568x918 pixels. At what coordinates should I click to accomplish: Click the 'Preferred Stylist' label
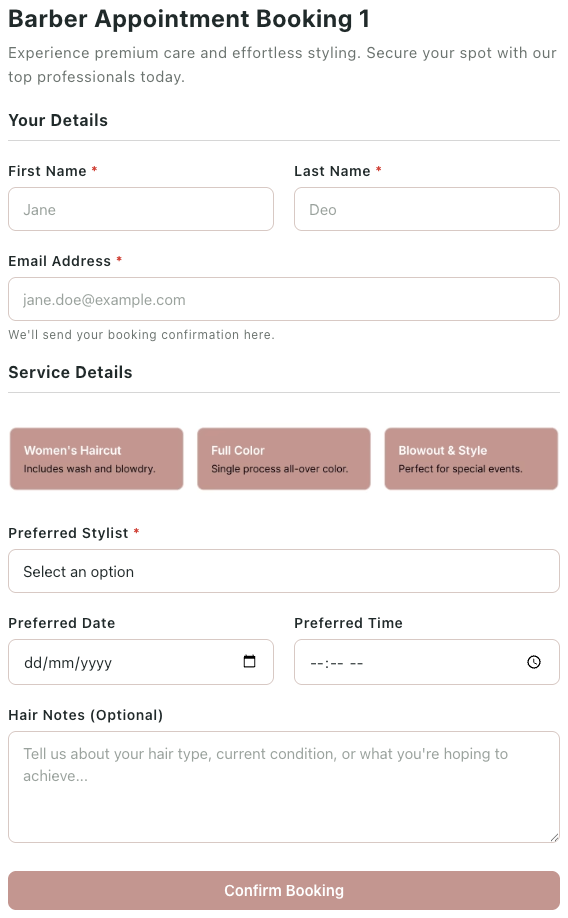(68, 533)
